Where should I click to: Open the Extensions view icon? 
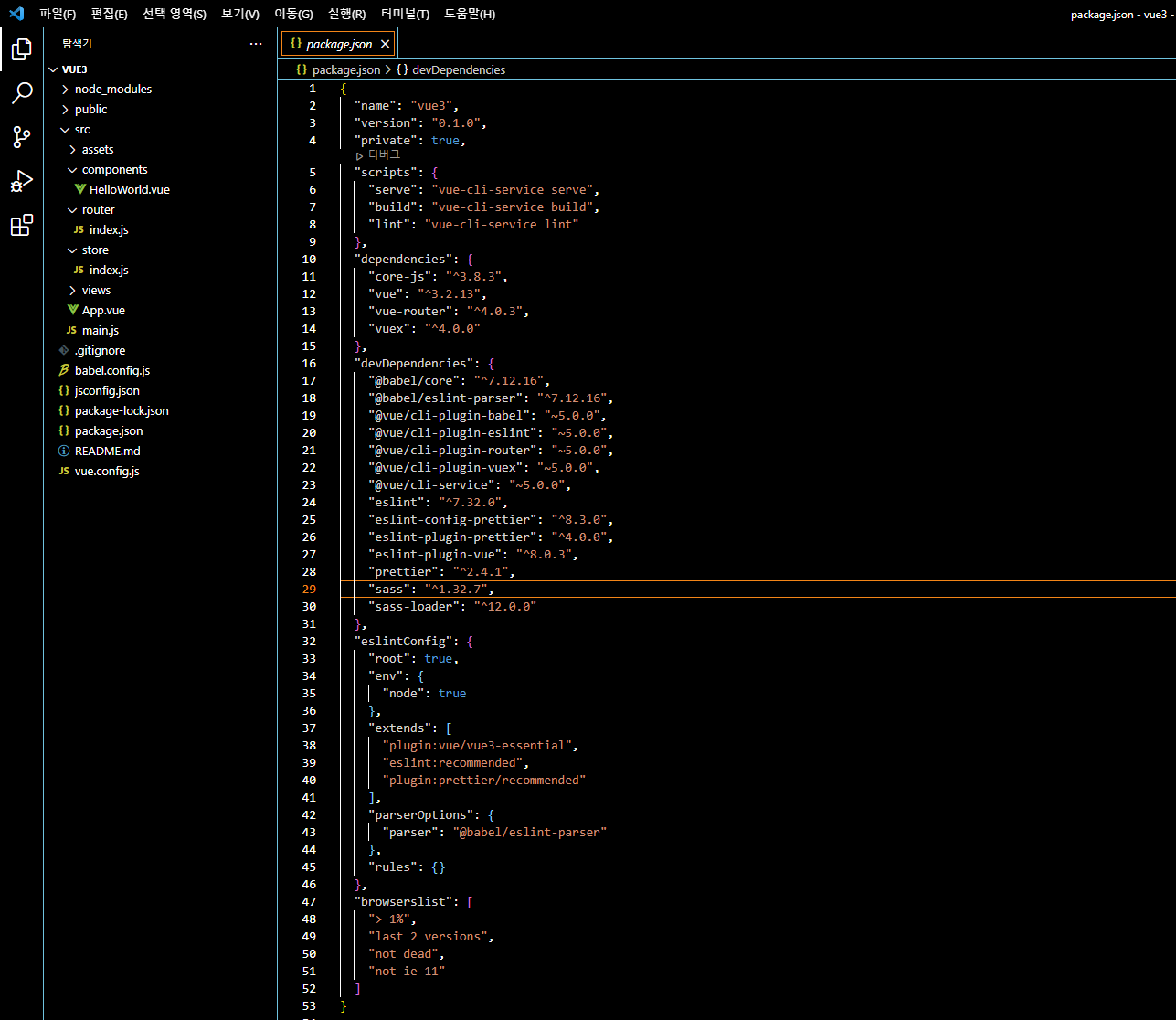22,225
